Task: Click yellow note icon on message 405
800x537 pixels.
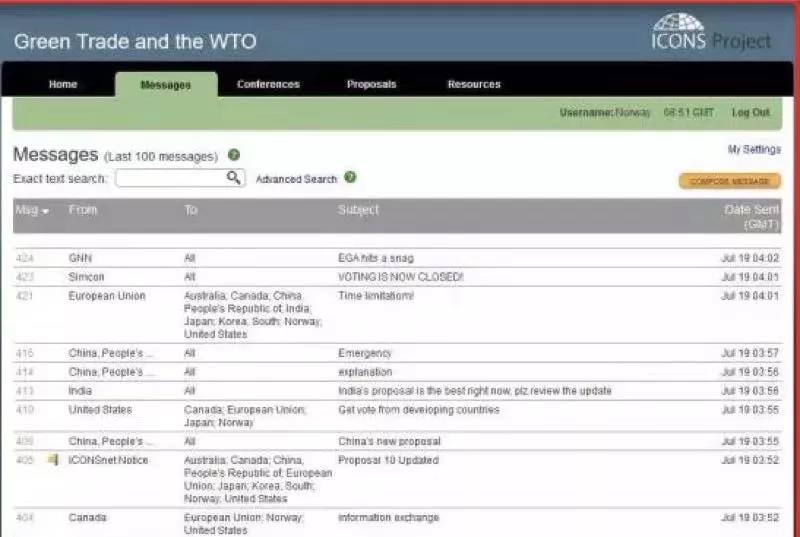Action: click(53, 459)
